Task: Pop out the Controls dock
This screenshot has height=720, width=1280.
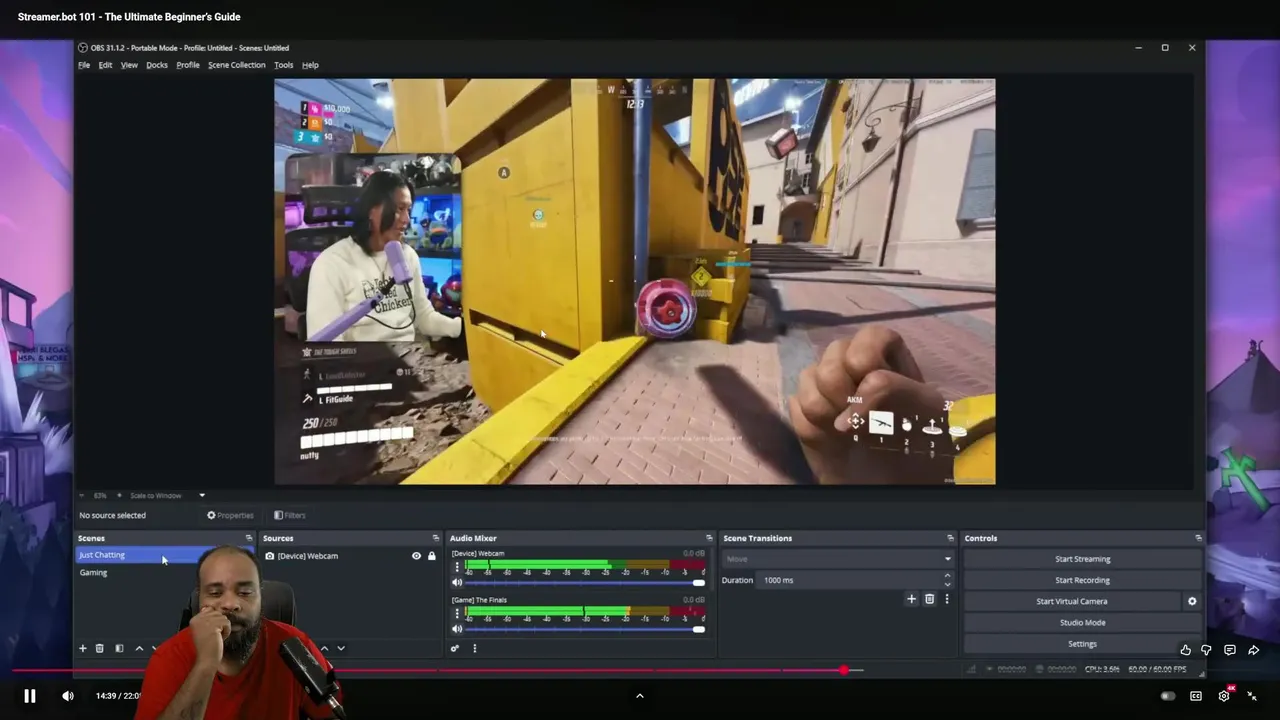Action: [x=1198, y=538]
